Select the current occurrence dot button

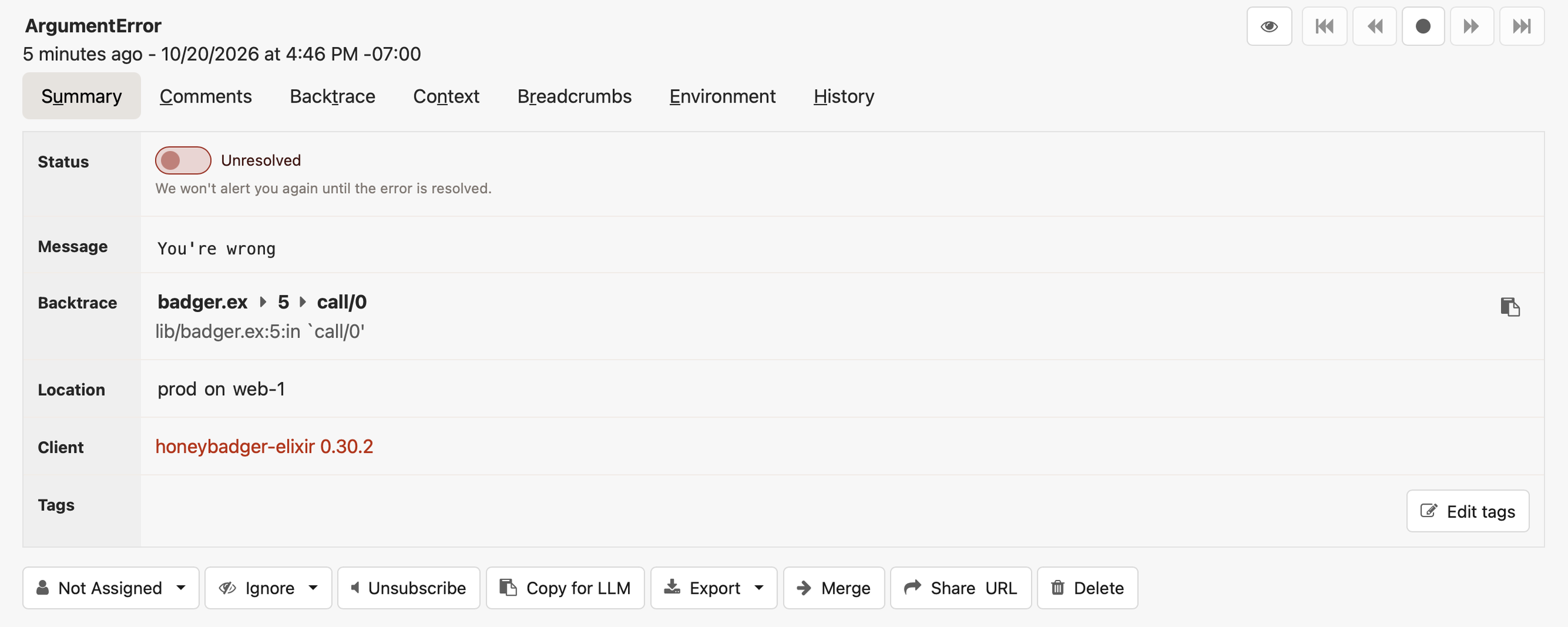[1423, 26]
